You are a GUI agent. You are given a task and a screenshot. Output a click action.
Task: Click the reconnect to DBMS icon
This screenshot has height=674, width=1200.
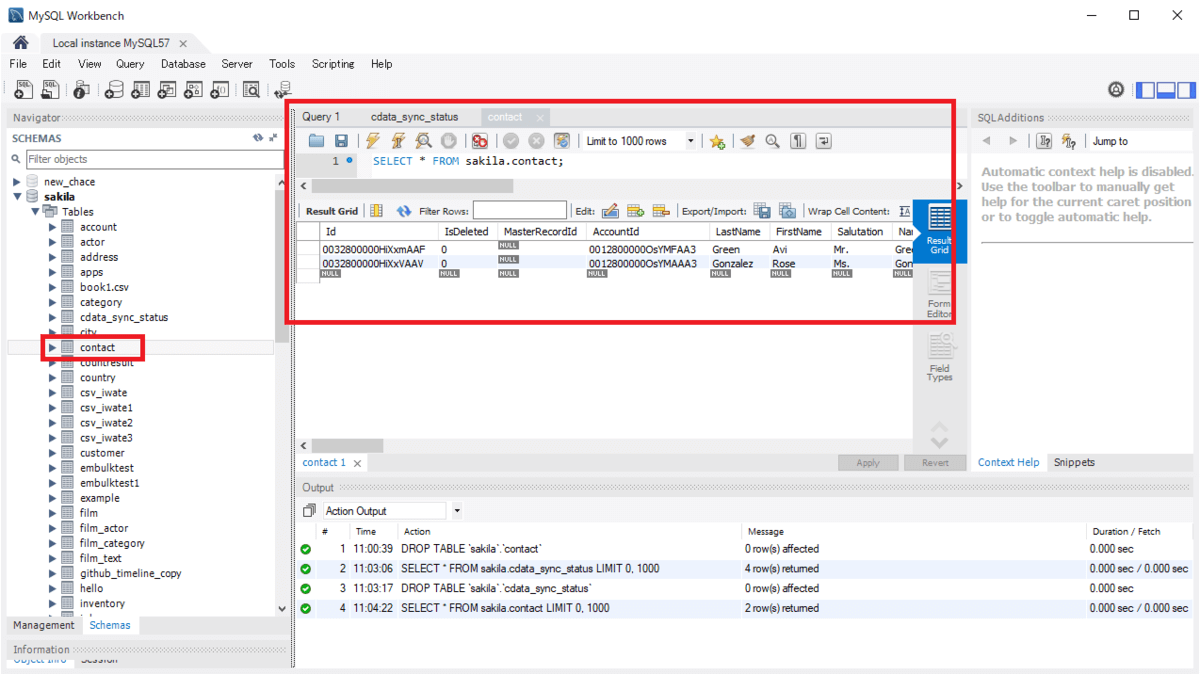[284, 91]
